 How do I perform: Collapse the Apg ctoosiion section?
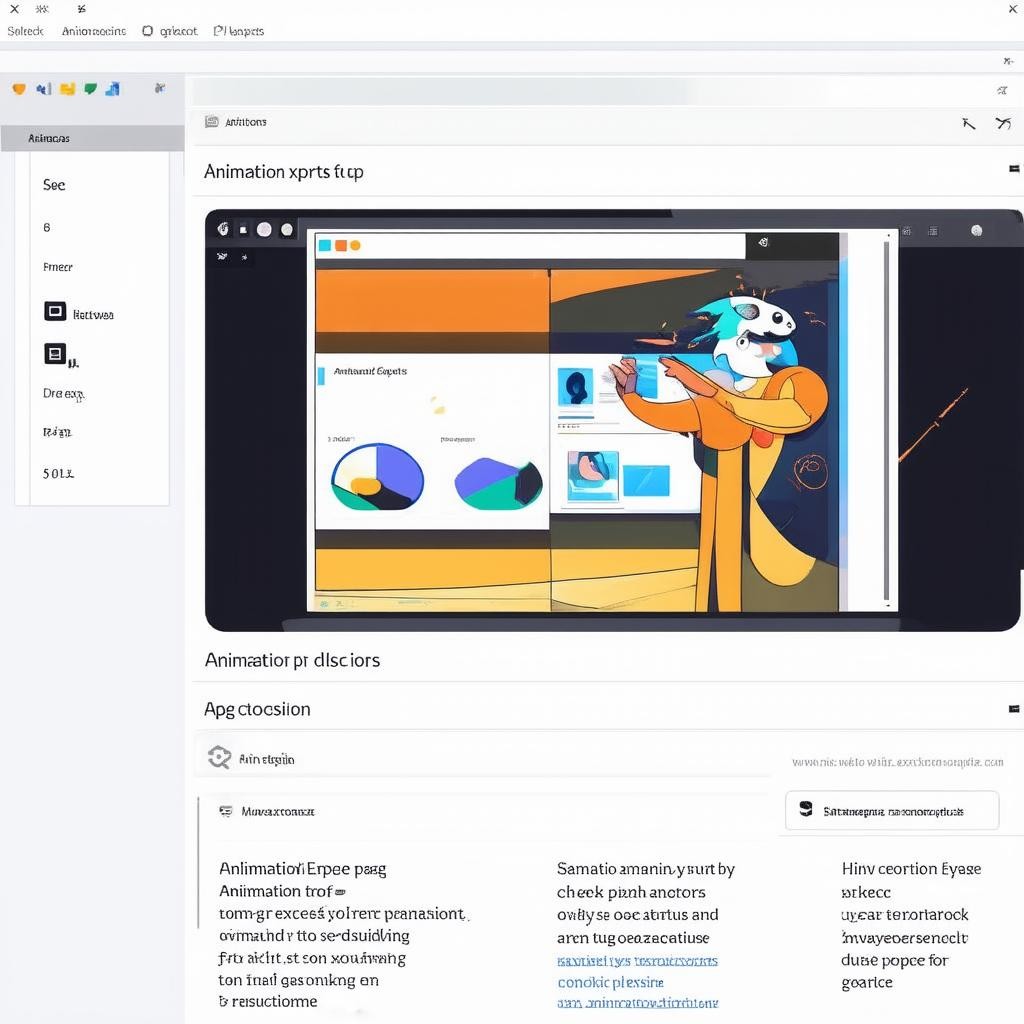click(1014, 709)
